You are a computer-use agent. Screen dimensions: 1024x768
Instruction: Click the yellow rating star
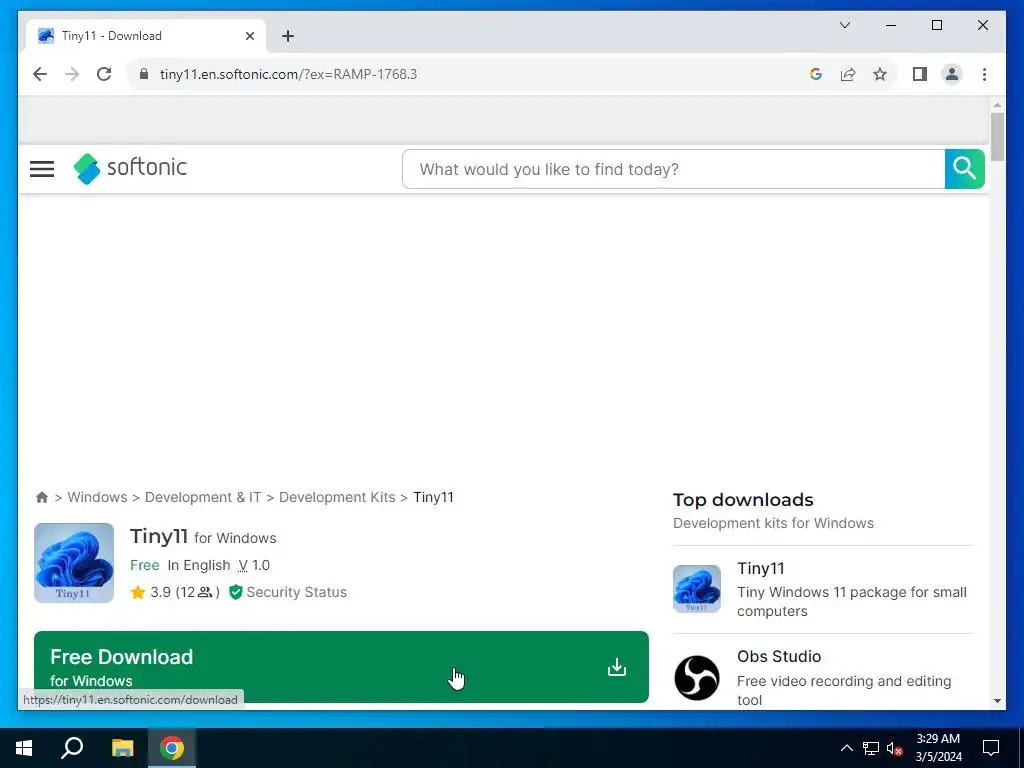(138, 592)
